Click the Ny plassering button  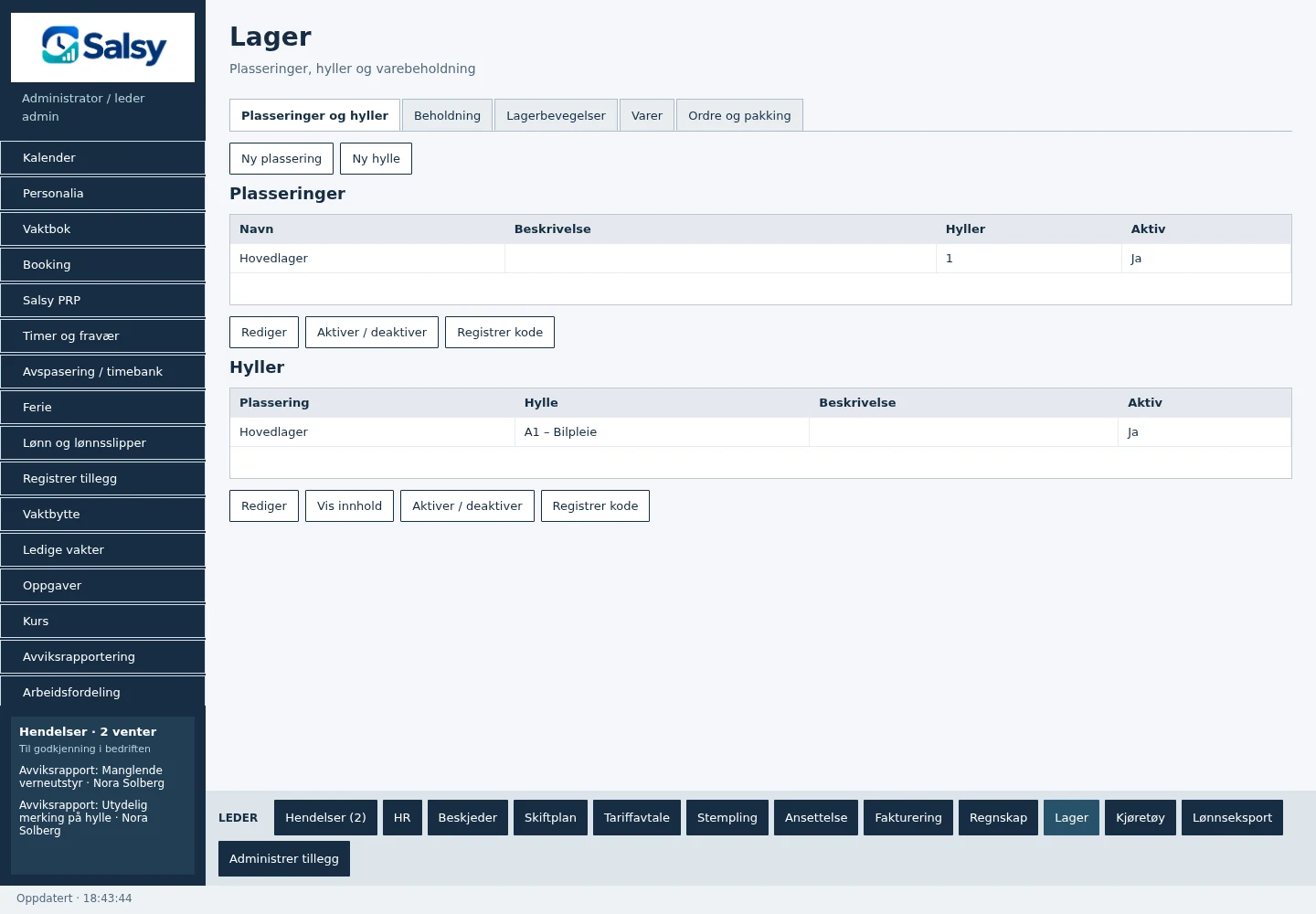(281, 158)
